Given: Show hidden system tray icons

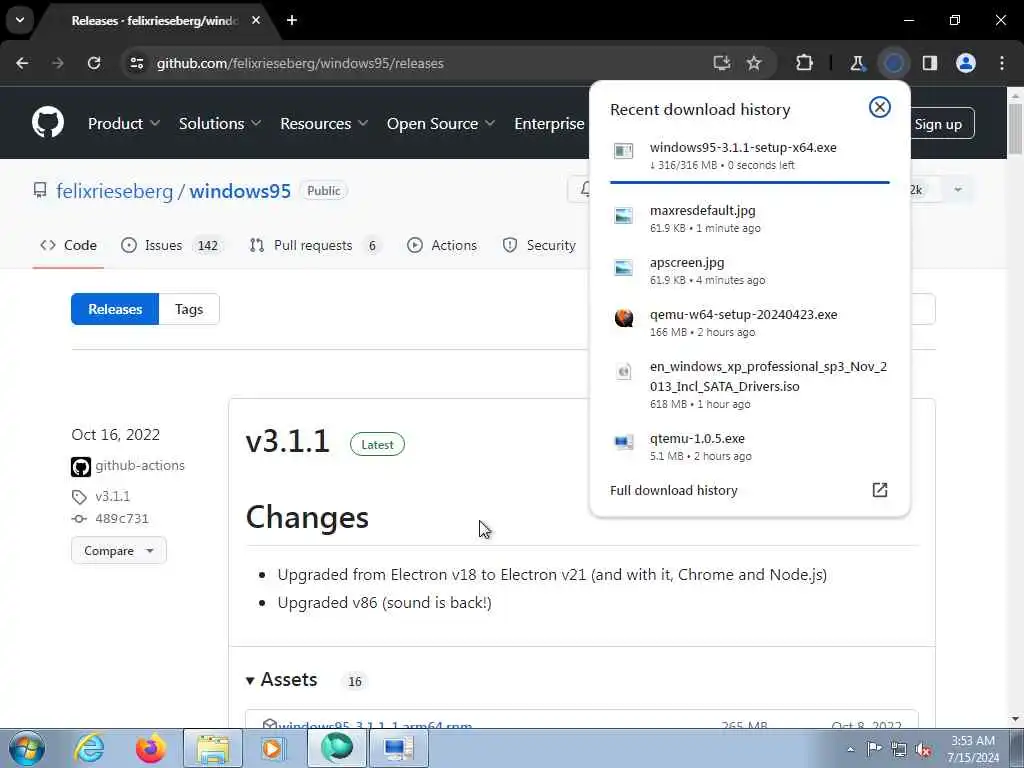Looking at the screenshot, I should tap(850, 749).
